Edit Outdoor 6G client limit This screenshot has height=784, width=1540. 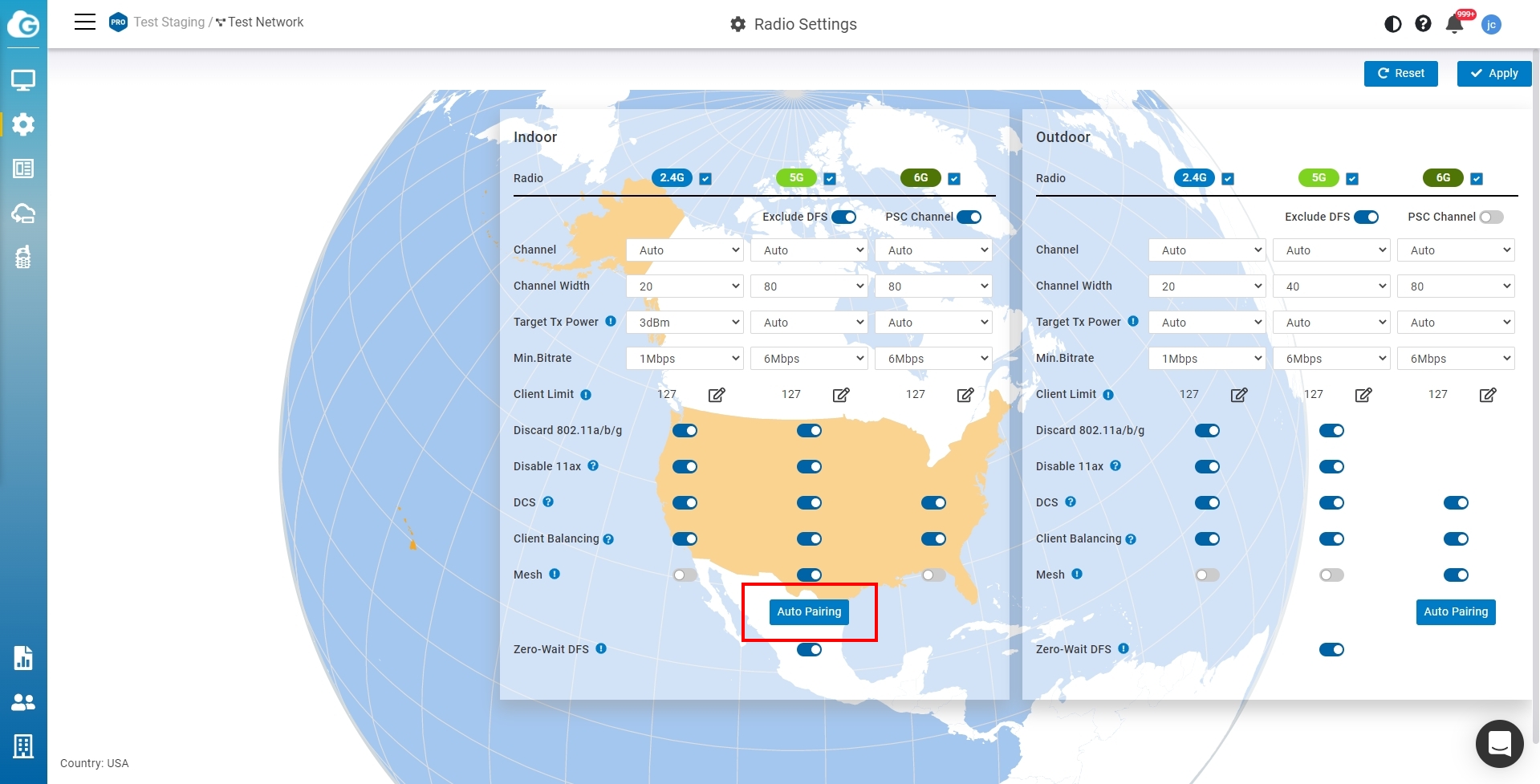(1488, 395)
